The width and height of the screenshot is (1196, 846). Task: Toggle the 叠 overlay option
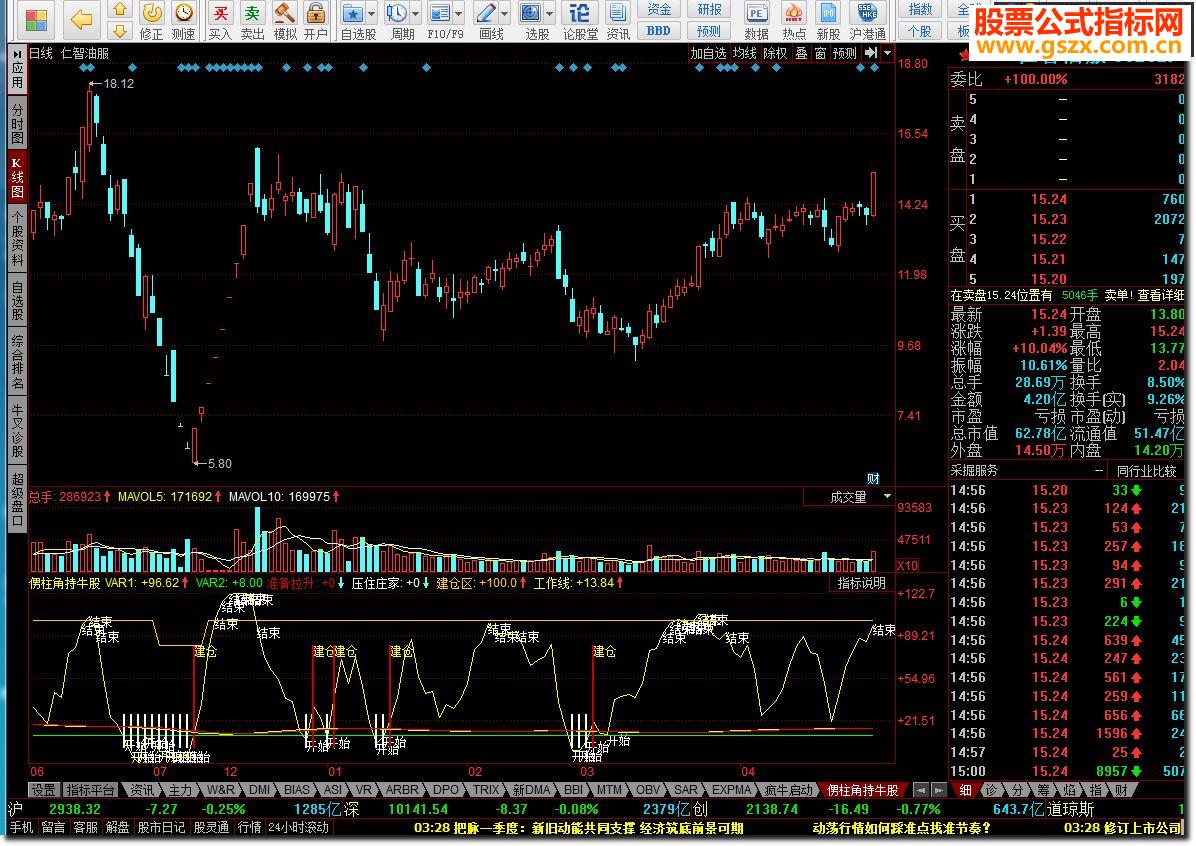click(x=802, y=53)
